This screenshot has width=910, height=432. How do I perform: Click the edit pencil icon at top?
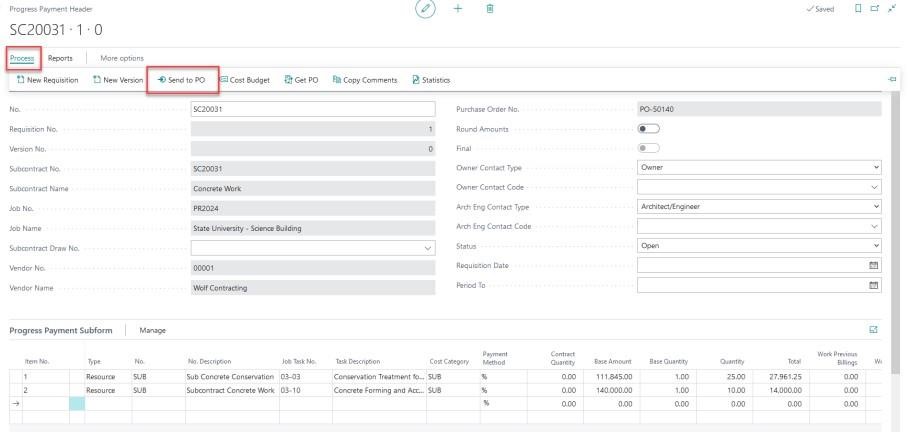(x=426, y=9)
